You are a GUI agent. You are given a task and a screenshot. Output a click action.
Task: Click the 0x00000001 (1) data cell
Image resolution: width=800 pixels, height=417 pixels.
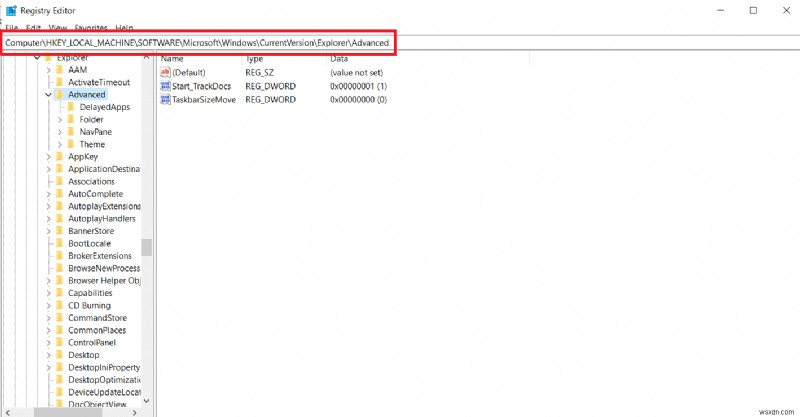[x=359, y=86]
